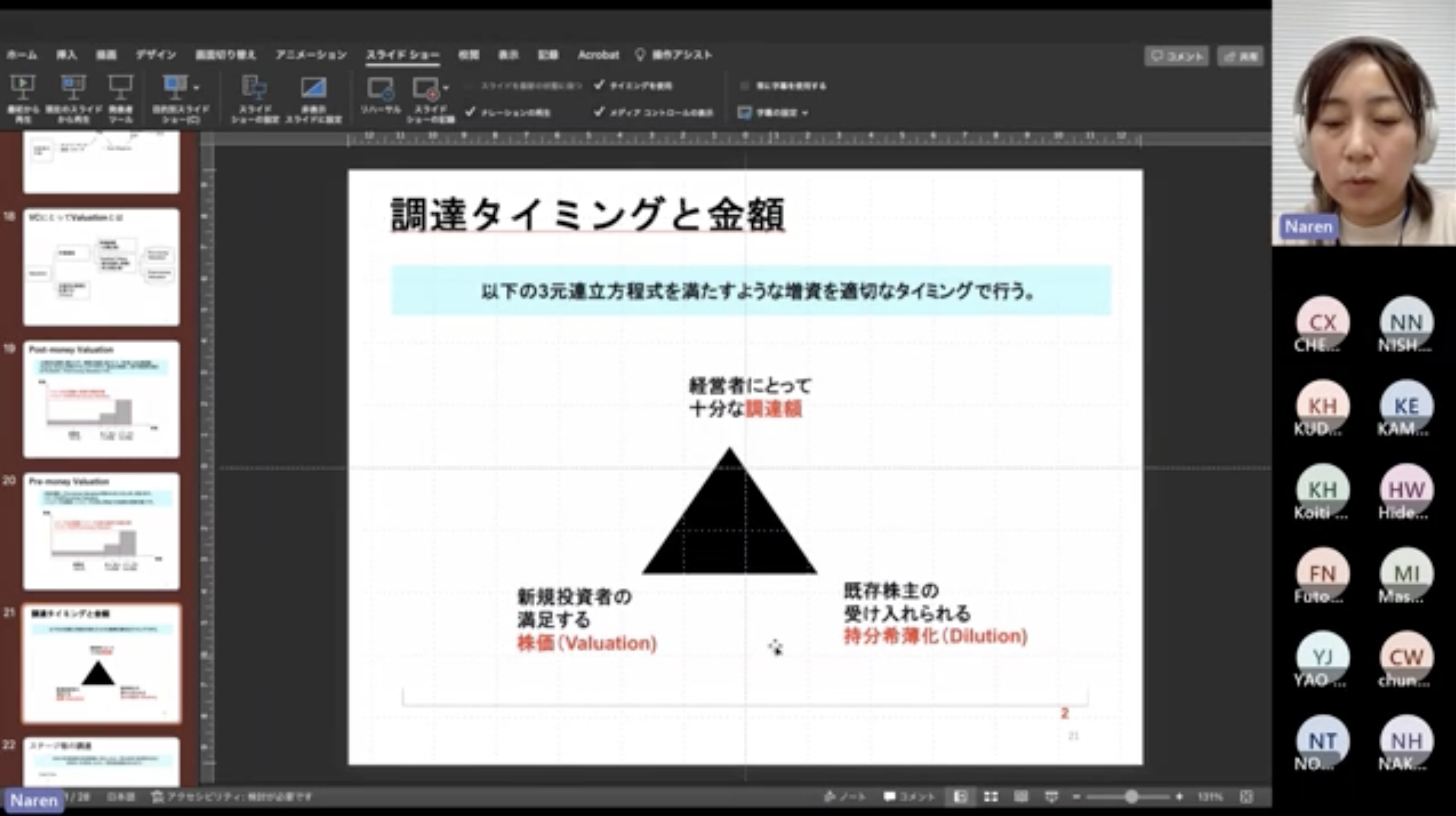Screen dimensions: 1456x816
Task: Toggle the Play Narrations checkbox
Action: click(x=470, y=112)
